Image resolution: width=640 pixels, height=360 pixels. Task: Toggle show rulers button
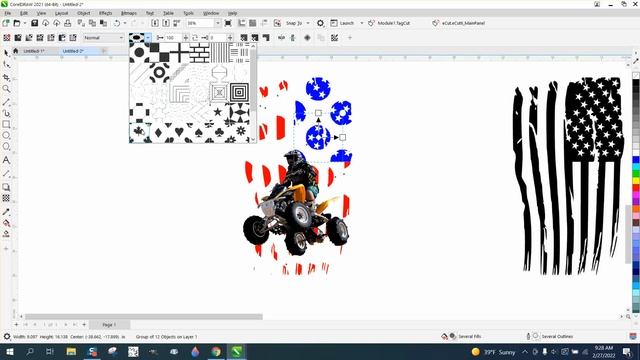tap(242, 23)
